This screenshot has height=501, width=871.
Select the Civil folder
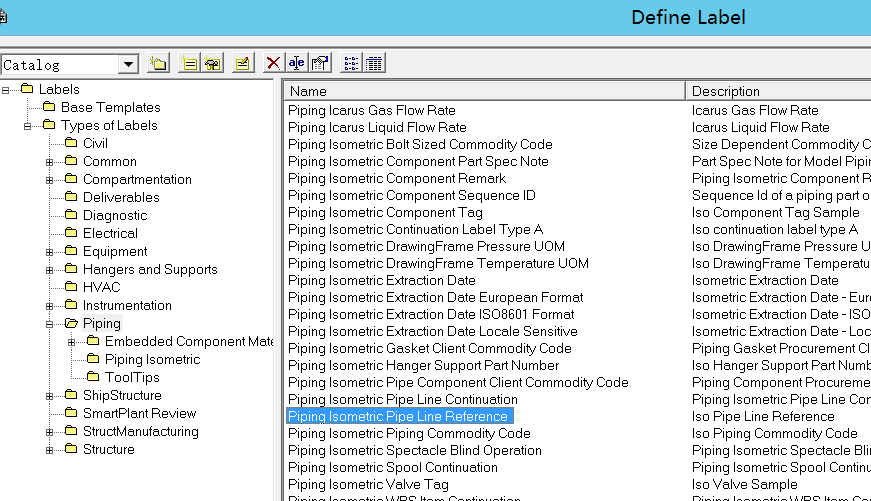pyautogui.click(x=95, y=143)
